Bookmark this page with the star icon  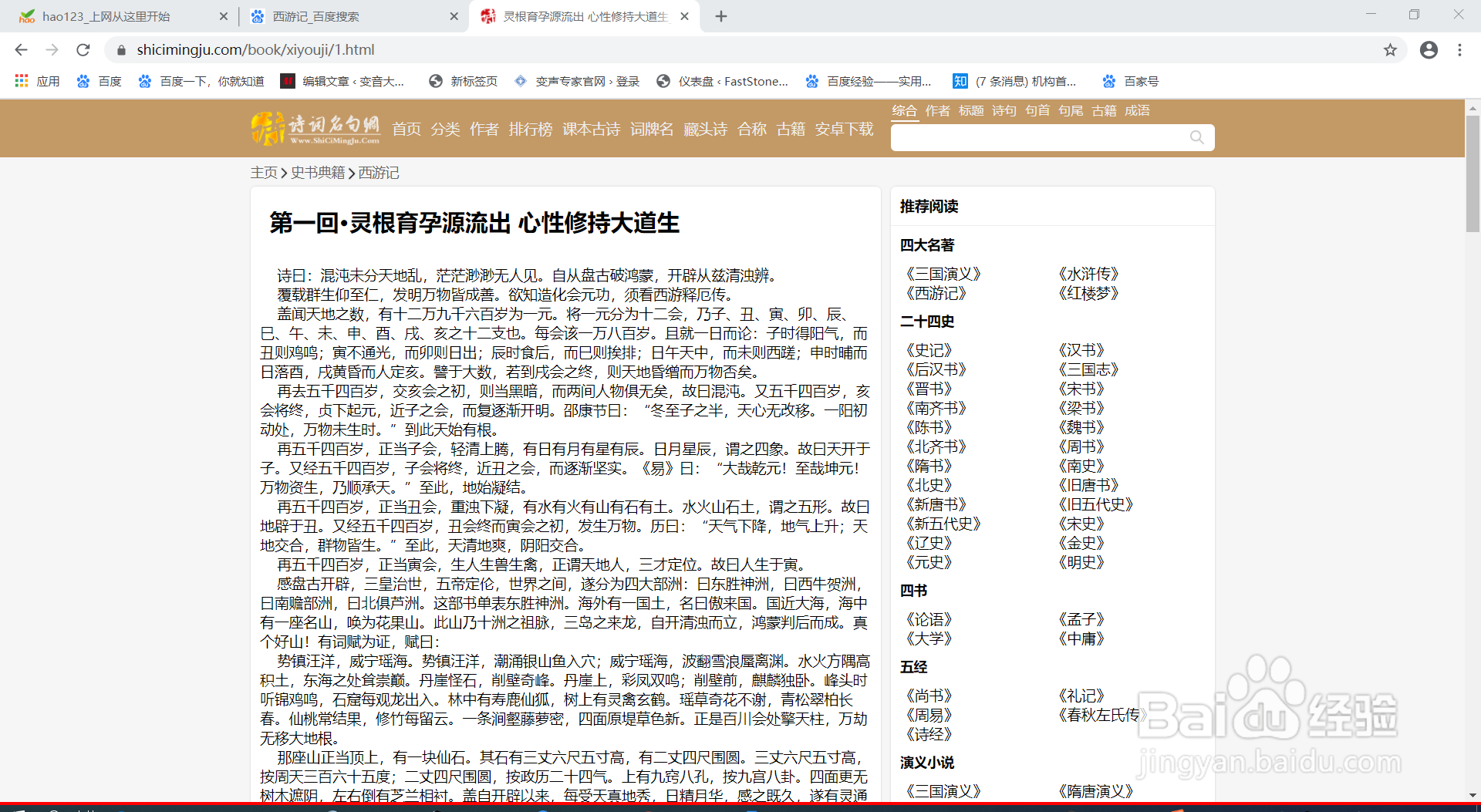coord(1390,50)
